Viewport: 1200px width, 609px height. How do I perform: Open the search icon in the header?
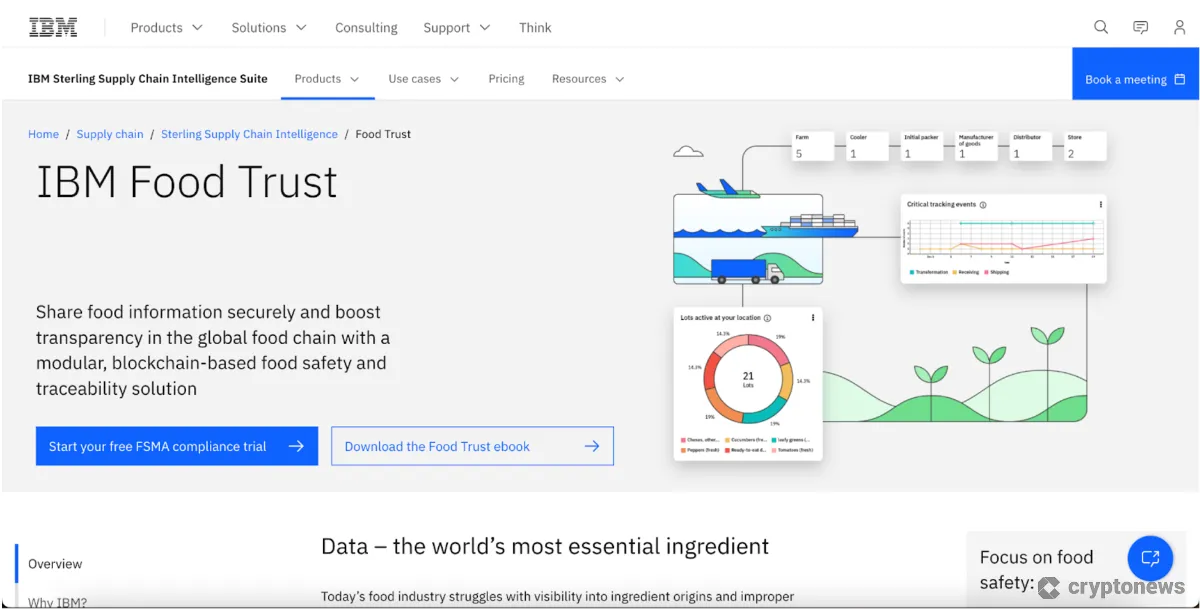coord(1100,27)
